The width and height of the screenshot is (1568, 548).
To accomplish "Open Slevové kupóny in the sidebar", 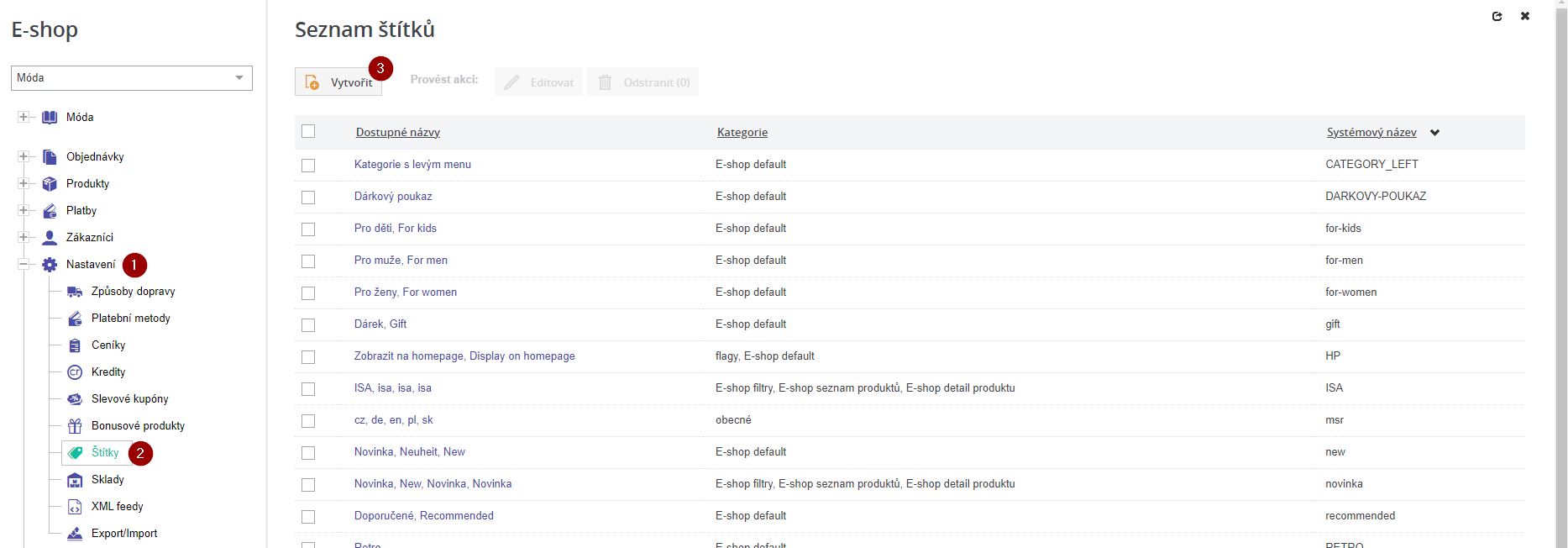I will (x=129, y=399).
